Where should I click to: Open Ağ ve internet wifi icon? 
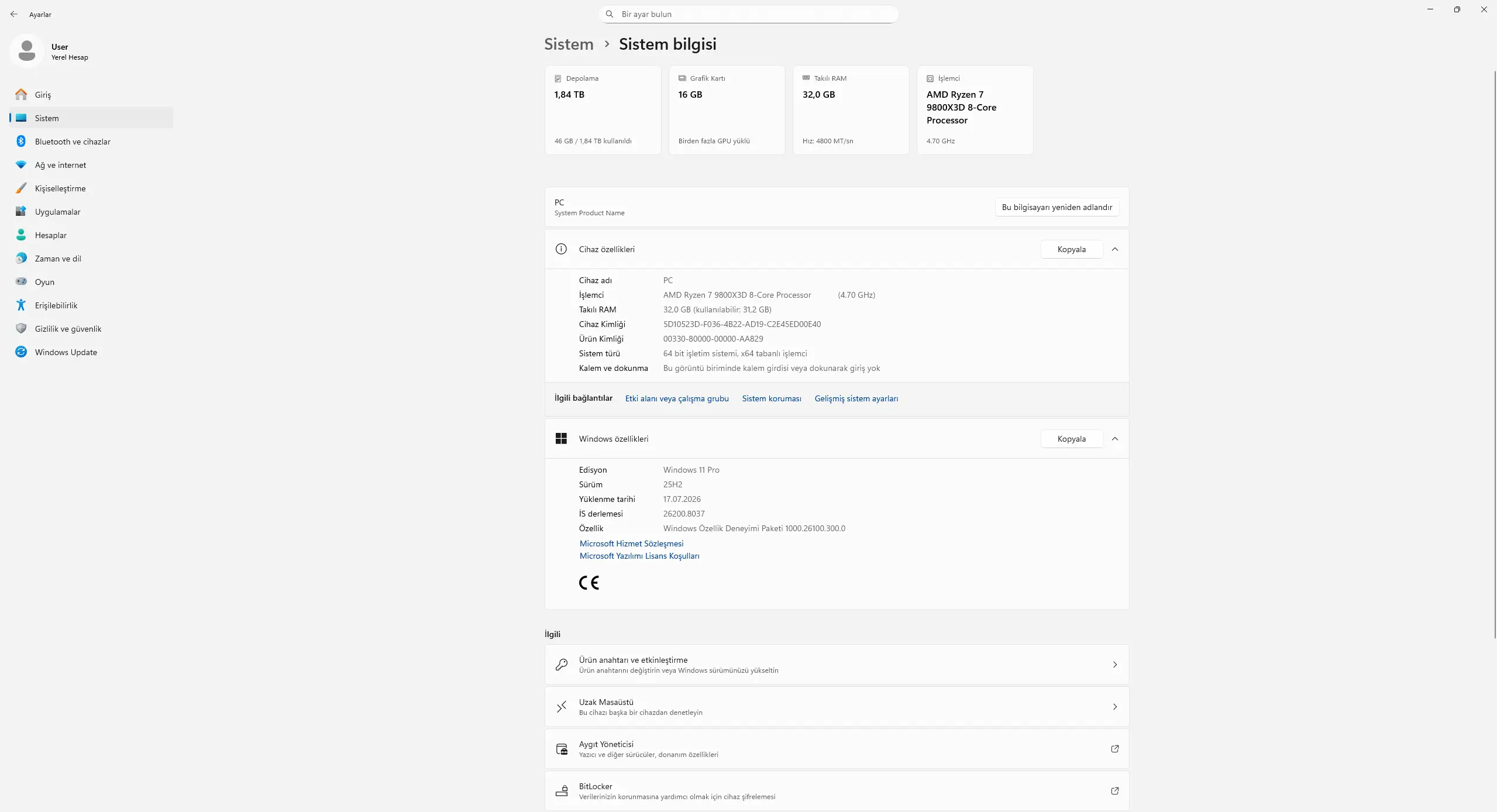tap(21, 165)
